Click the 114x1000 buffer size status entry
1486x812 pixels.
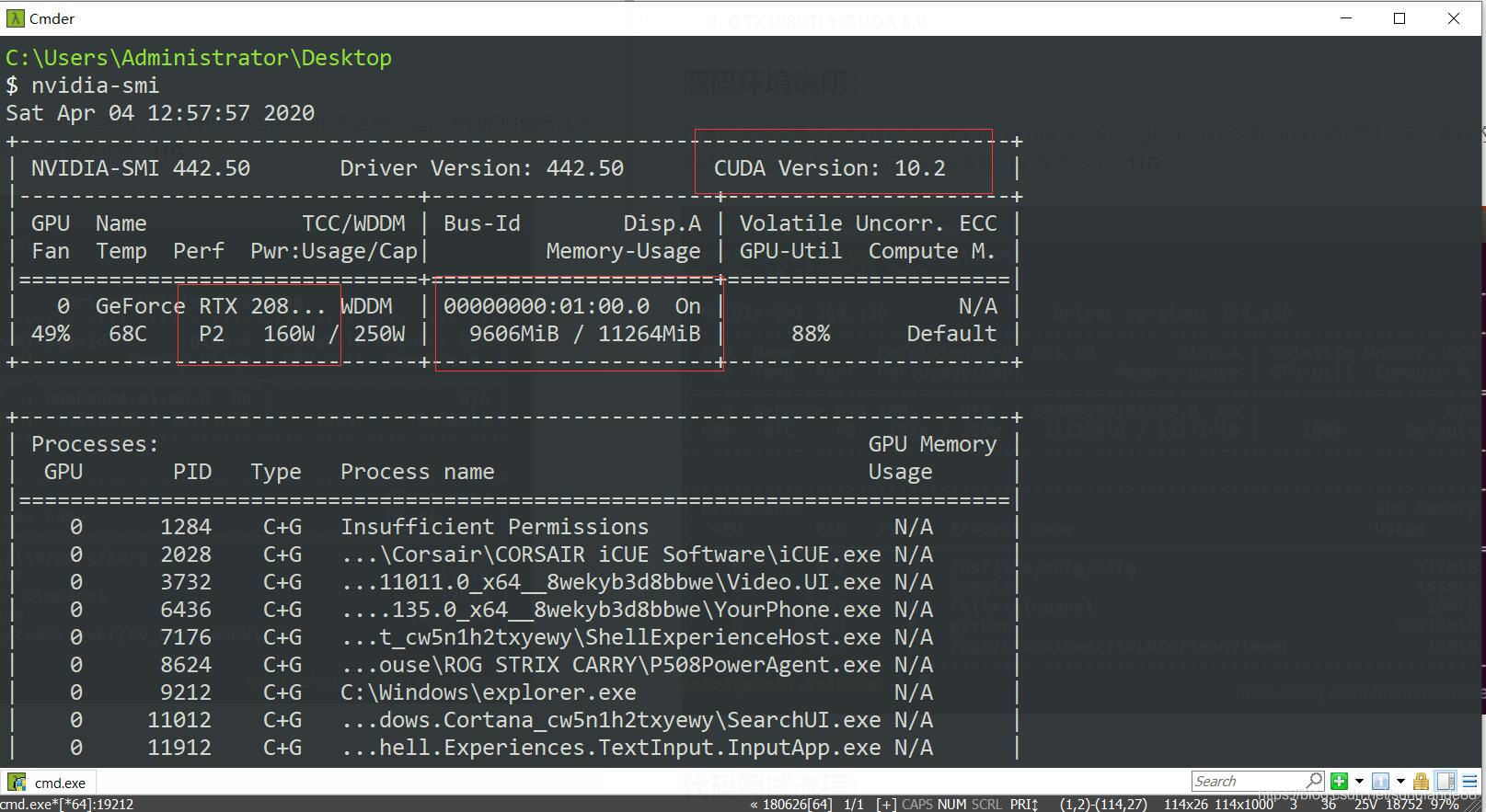click(1244, 804)
